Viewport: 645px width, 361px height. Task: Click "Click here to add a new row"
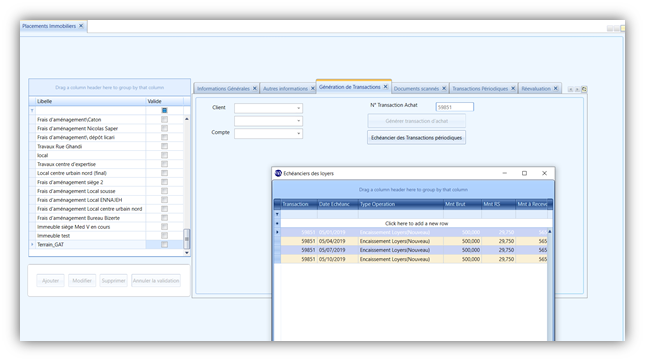(416, 223)
